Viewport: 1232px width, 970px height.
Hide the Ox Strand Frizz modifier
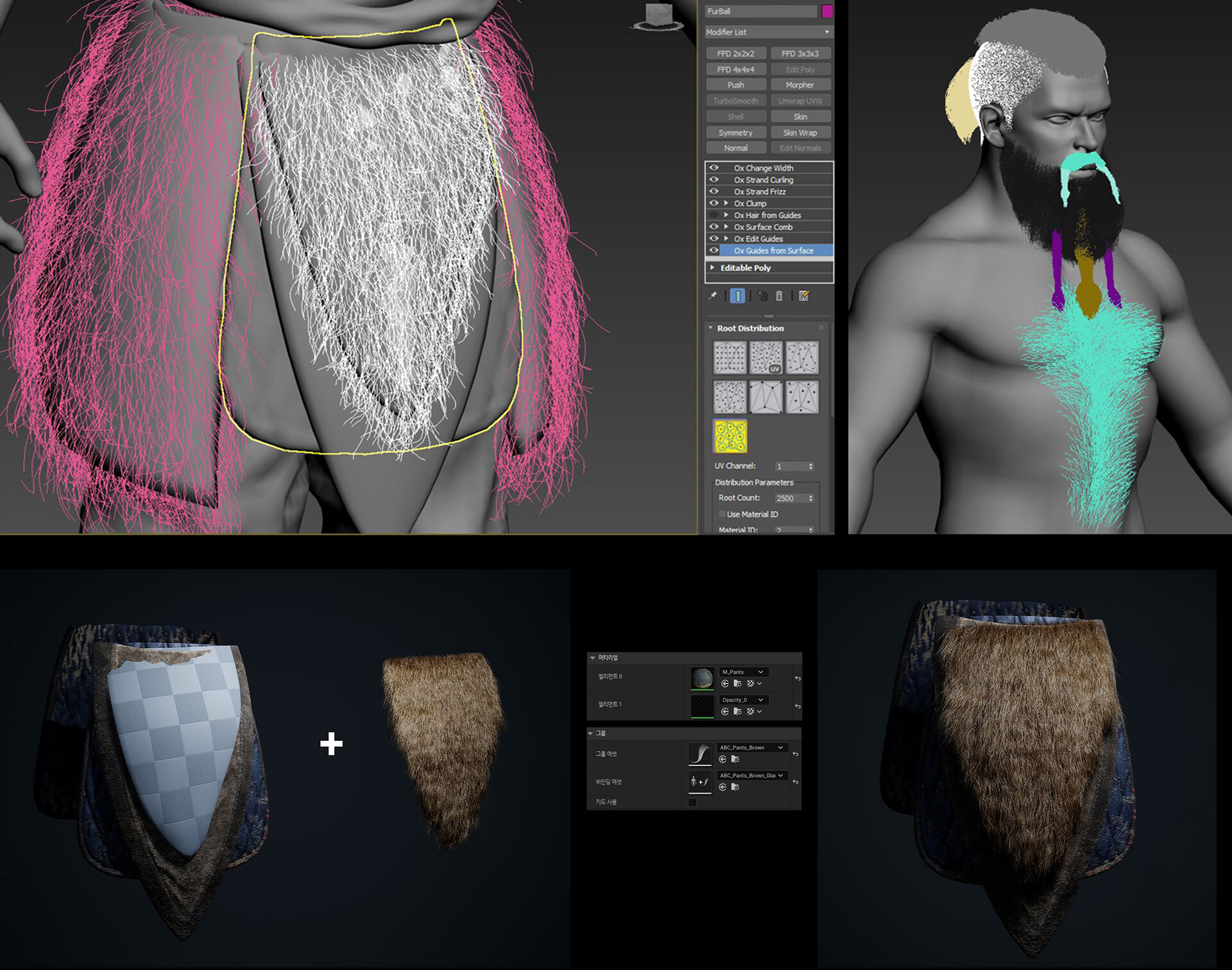coord(714,191)
